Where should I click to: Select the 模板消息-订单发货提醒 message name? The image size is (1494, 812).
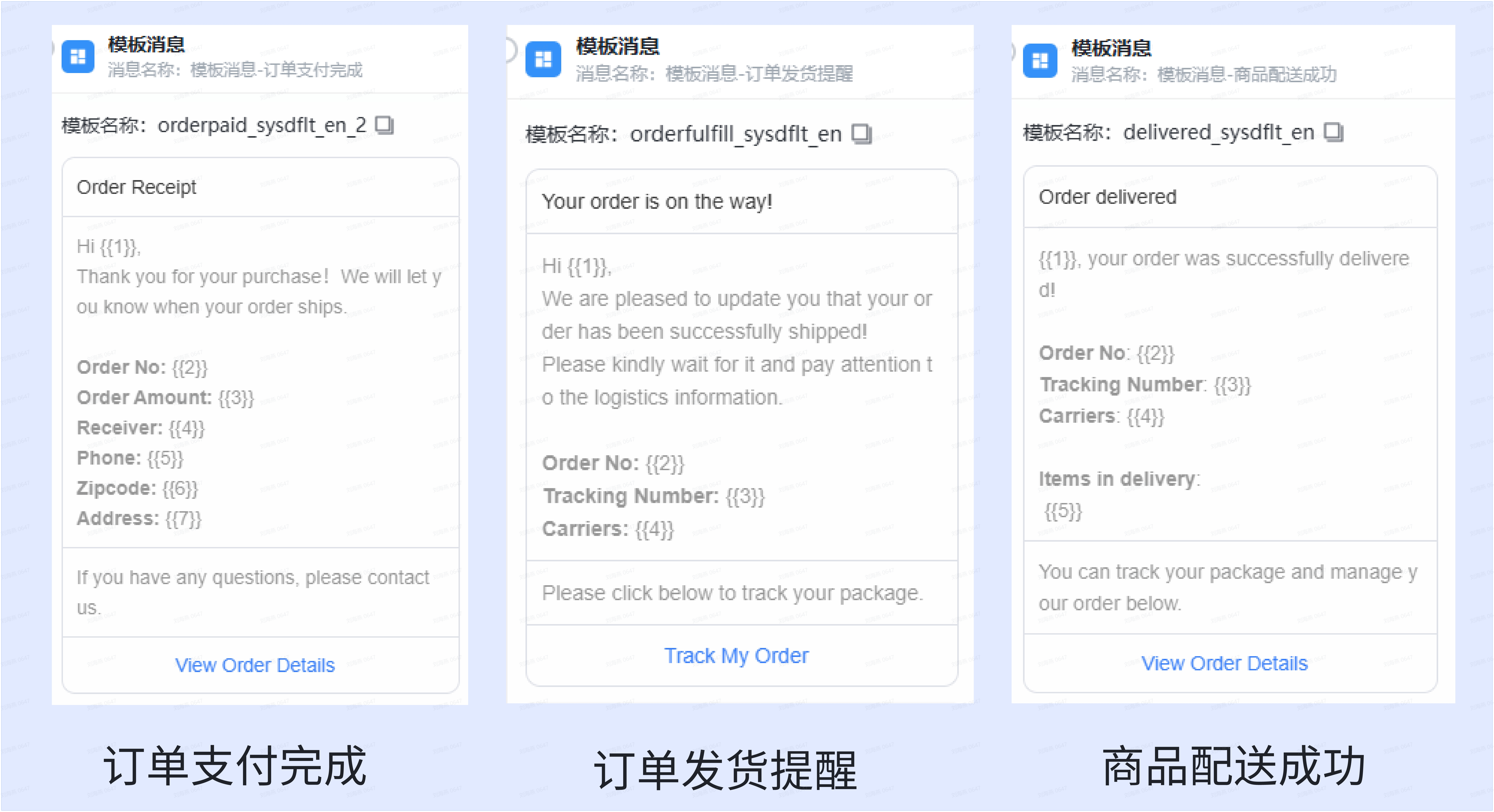[x=759, y=74]
